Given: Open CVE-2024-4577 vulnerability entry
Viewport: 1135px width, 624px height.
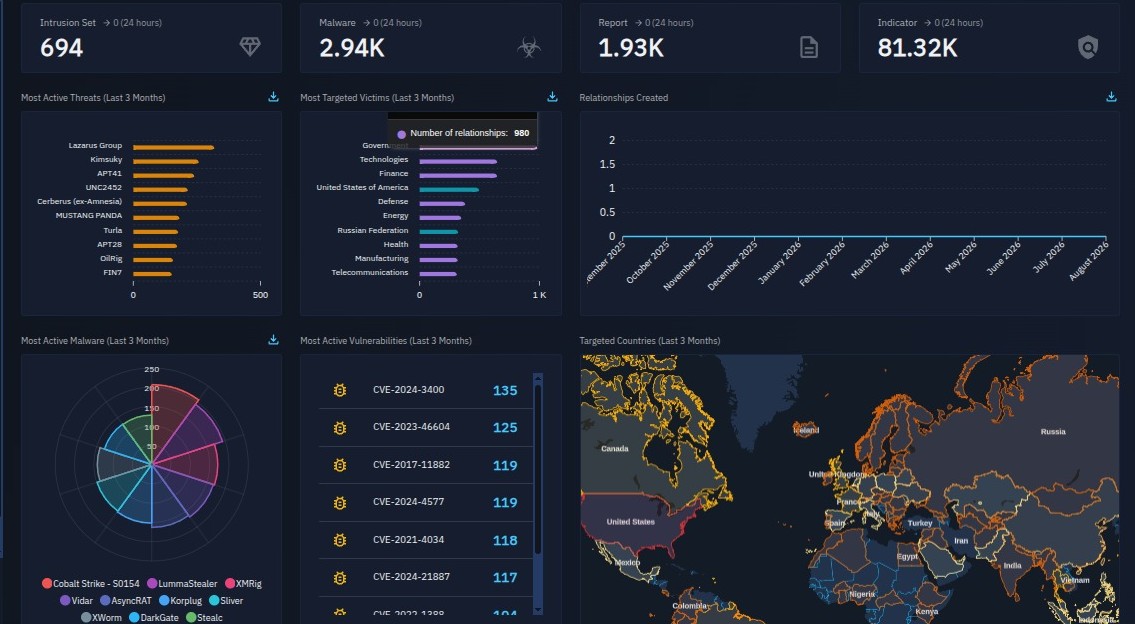Looking at the screenshot, I should 426,502.
